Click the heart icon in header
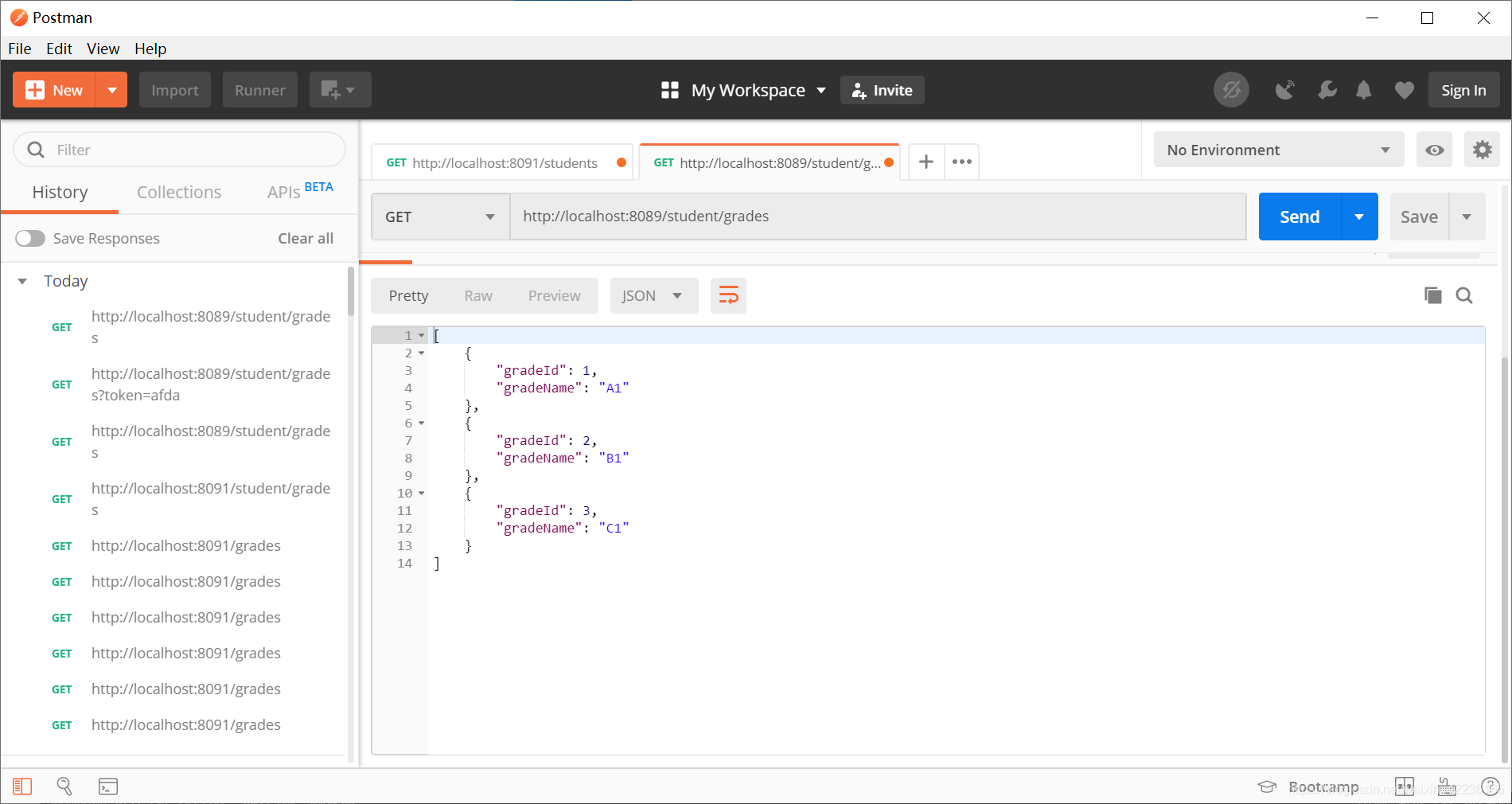The width and height of the screenshot is (1512, 804). coord(1405,90)
